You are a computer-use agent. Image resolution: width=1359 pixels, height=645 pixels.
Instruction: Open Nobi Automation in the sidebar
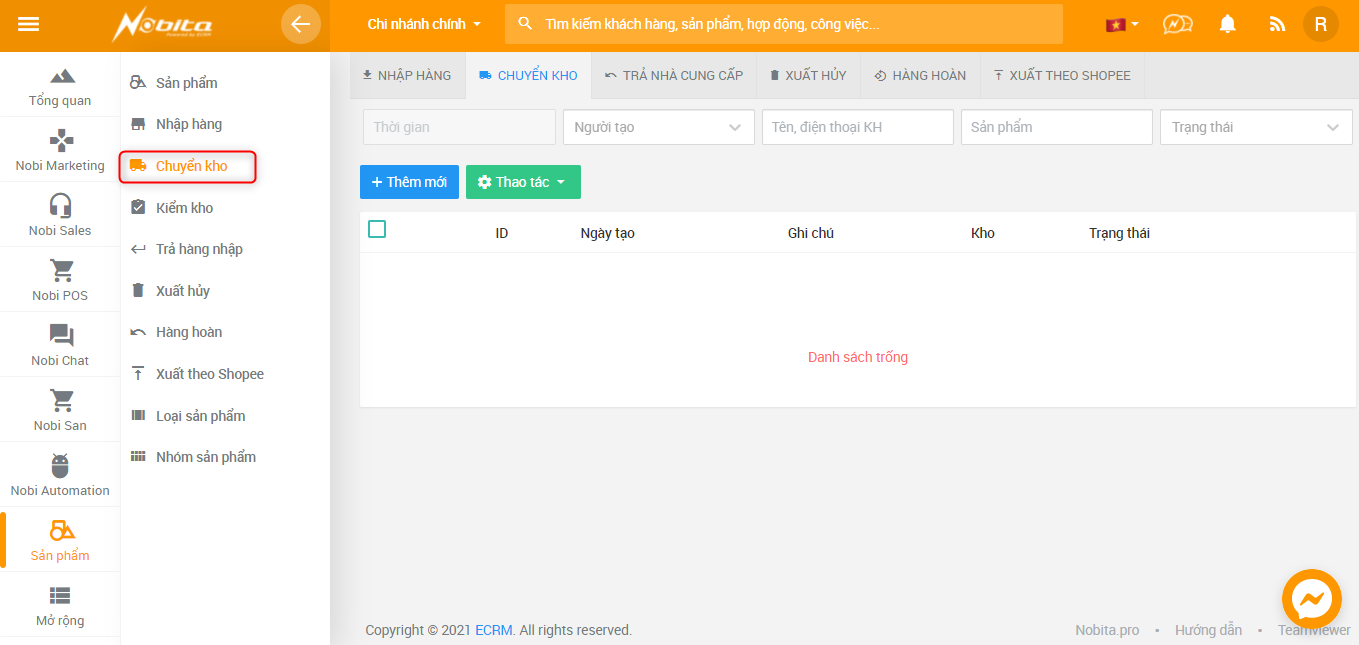[x=60, y=475]
